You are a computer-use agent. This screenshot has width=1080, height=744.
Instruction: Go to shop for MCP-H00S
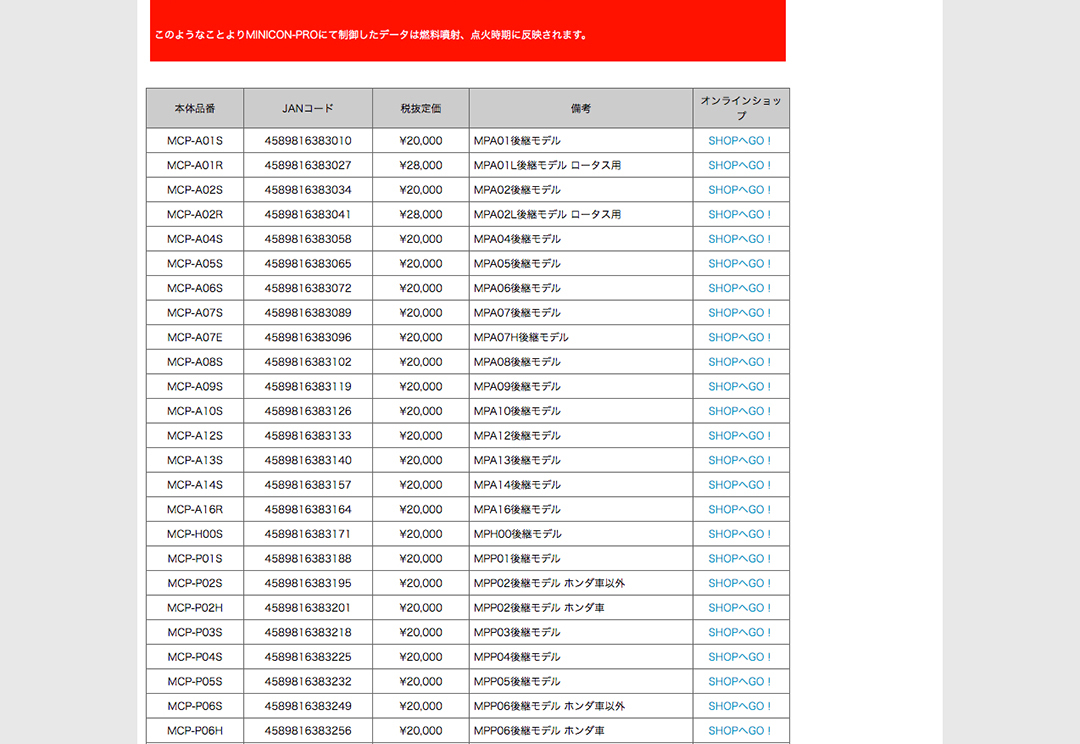pyautogui.click(x=740, y=534)
